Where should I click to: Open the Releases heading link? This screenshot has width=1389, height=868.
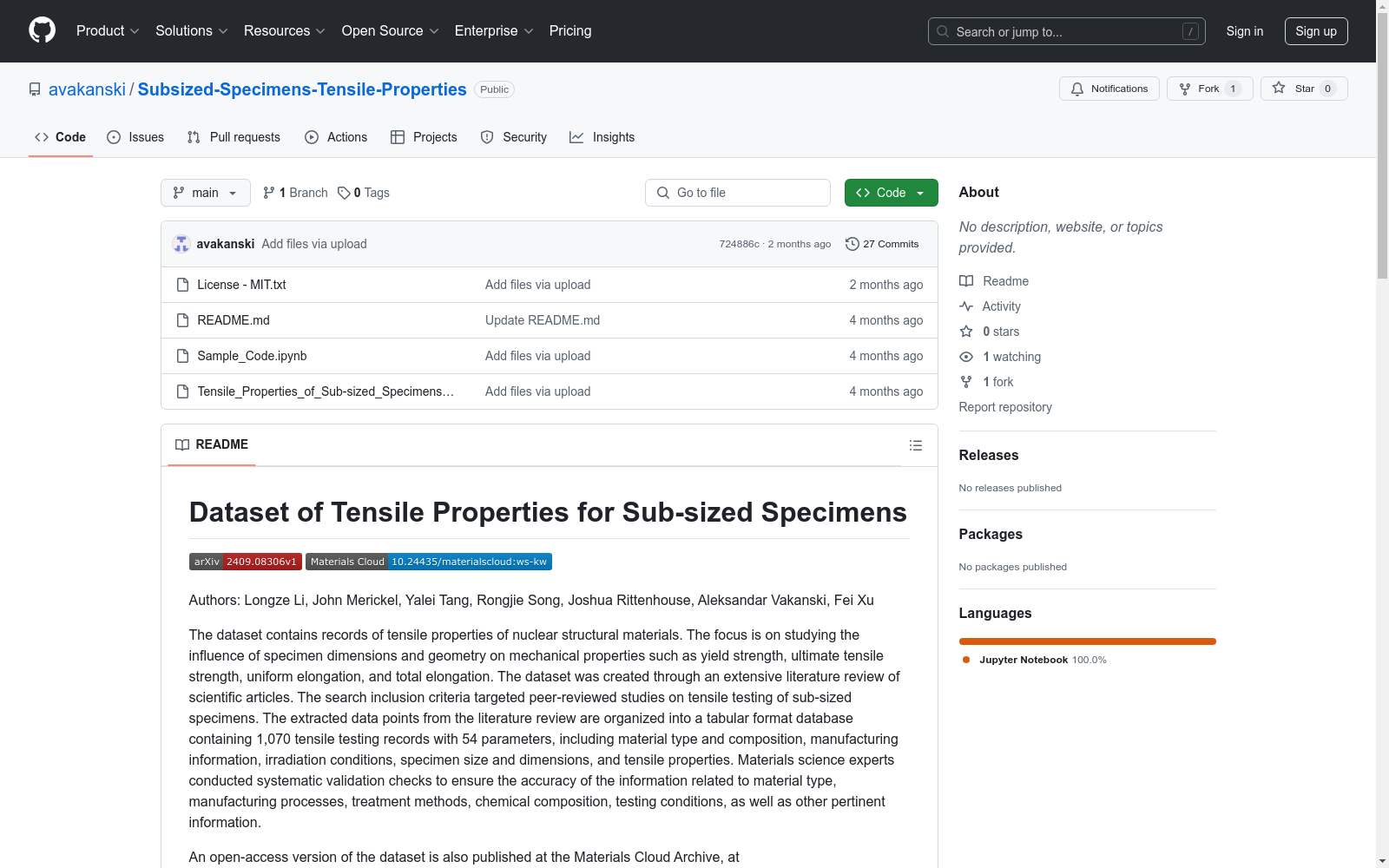989,455
